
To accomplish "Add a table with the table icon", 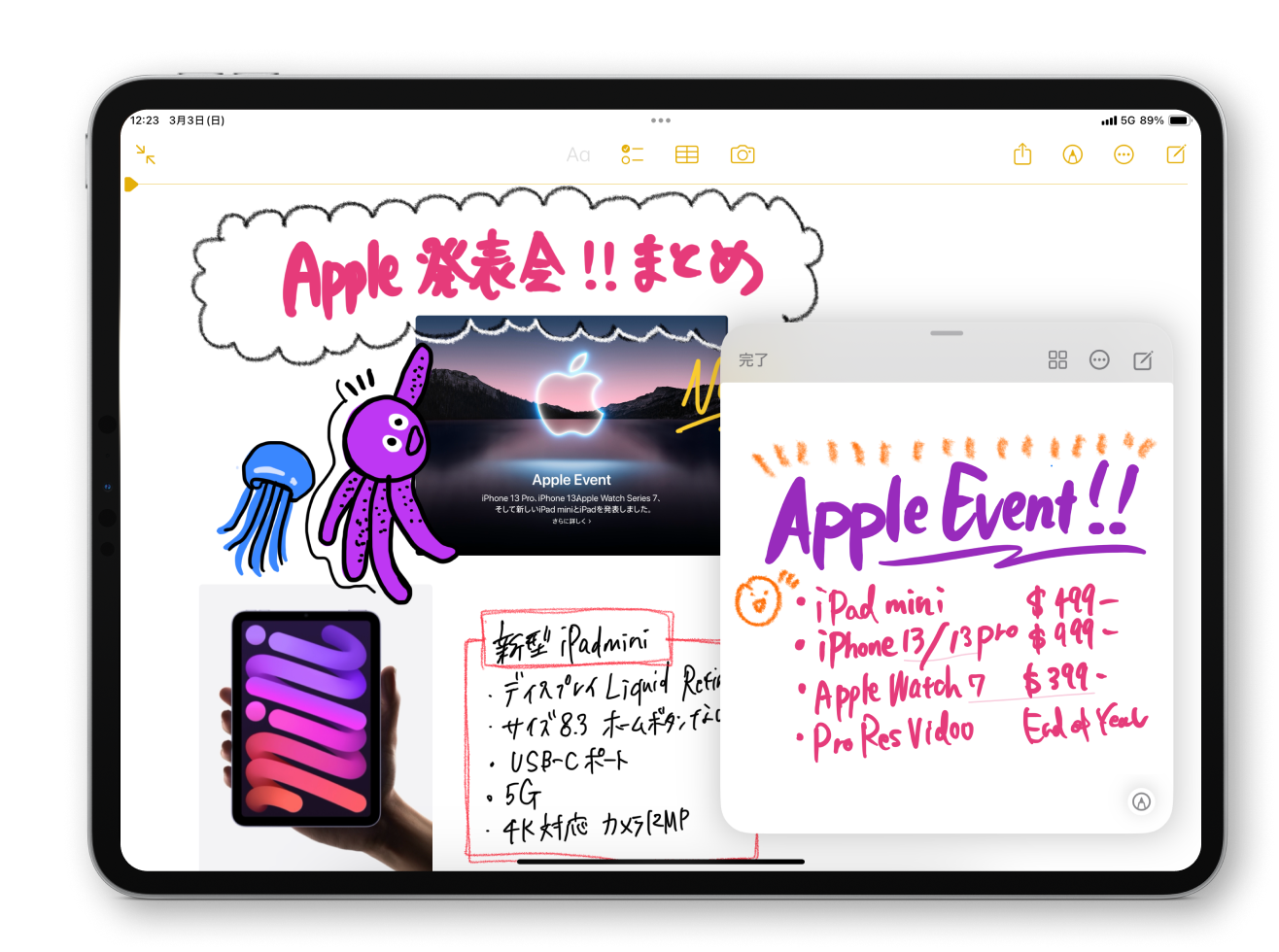I will (687, 154).
